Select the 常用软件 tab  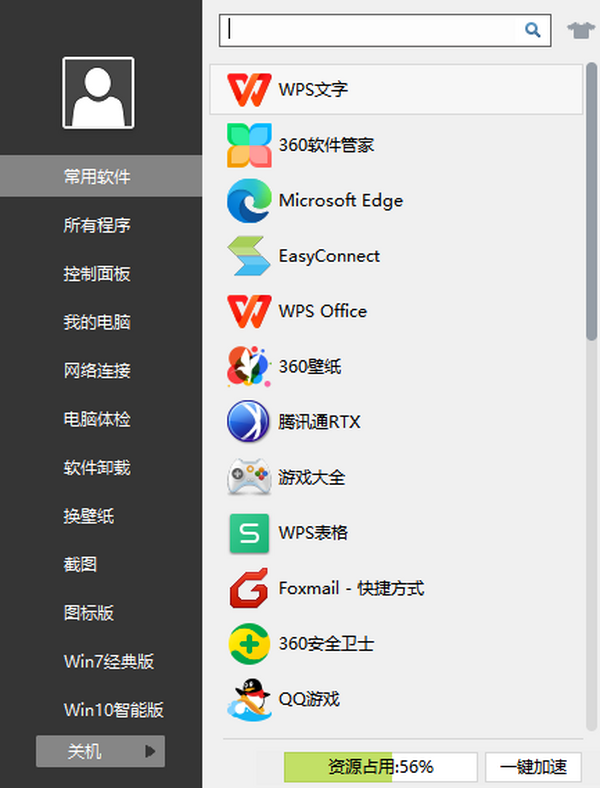coord(101,176)
